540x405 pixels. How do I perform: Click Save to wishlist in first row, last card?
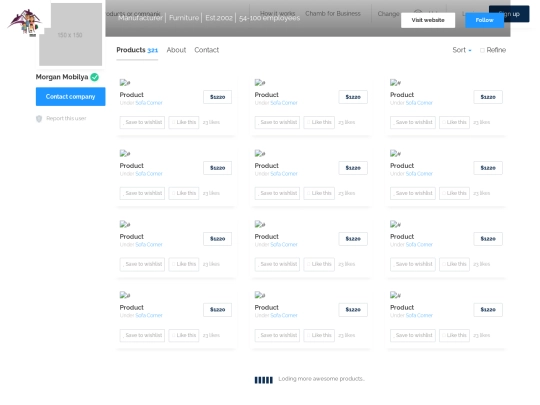(x=413, y=122)
